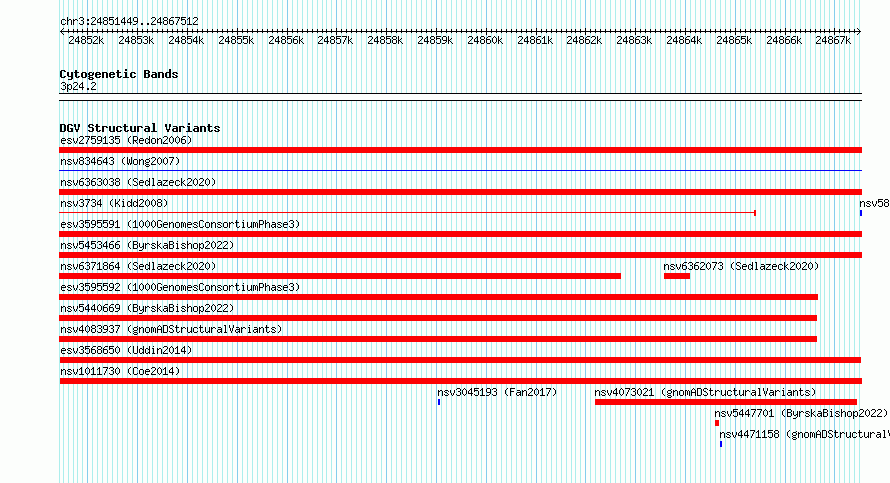Click the first esv3595591 (1000GenomesConsortiumPhase3) label
890x483 pixels.
pyautogui.click(x=180, y=224)
